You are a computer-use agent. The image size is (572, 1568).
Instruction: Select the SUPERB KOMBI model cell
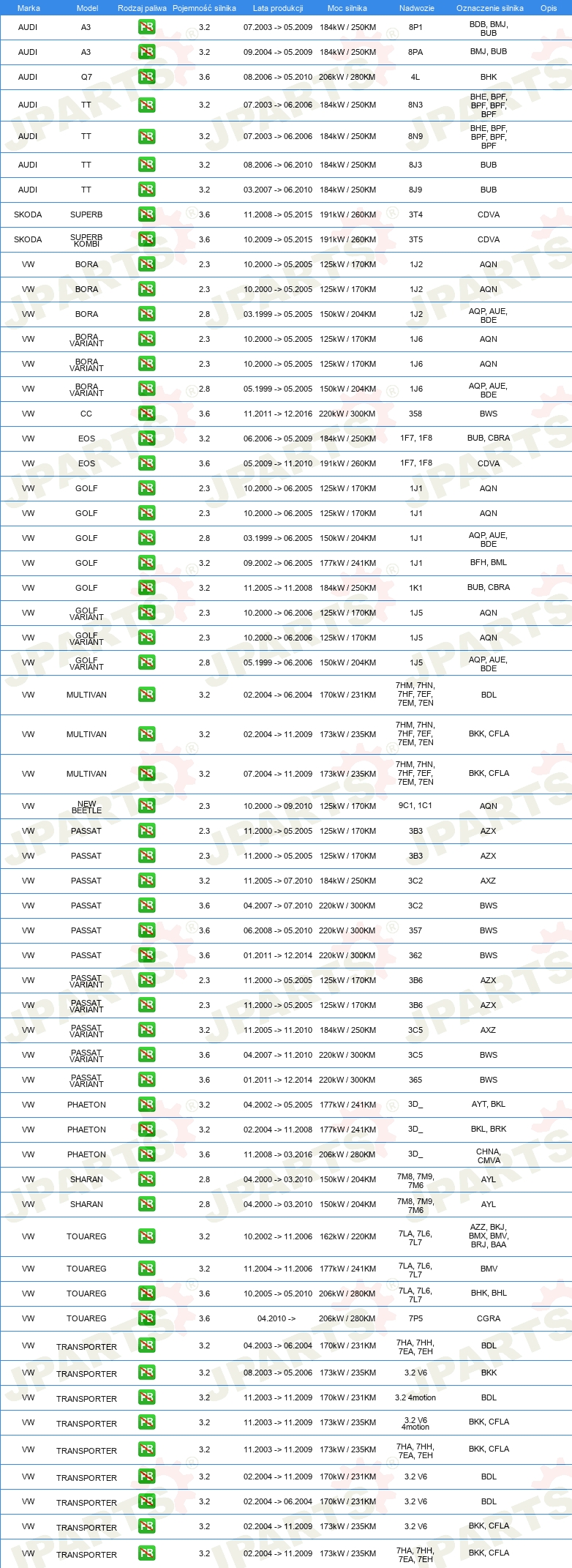(86, 240)
